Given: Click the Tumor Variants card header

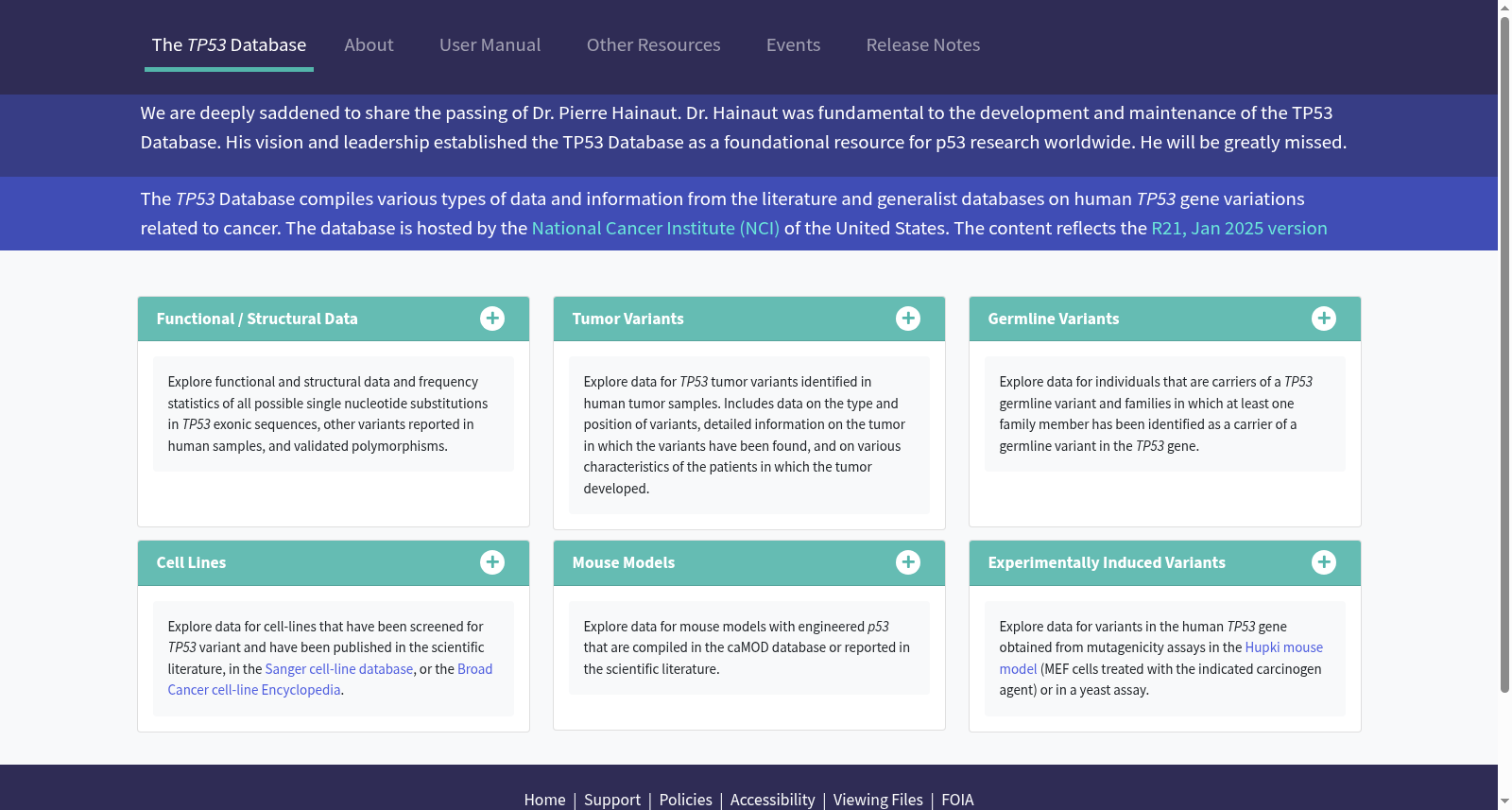Looking at the screenshot, I should (x=749, y=319).
